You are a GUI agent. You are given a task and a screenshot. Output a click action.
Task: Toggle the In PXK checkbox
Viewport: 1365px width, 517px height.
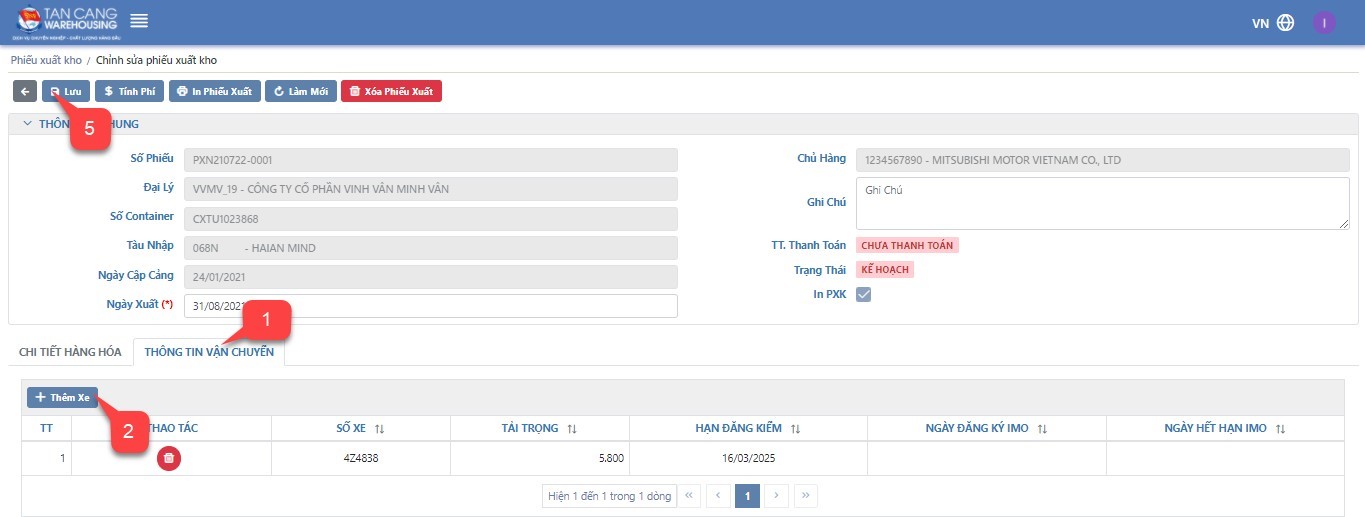click(864, 294)
